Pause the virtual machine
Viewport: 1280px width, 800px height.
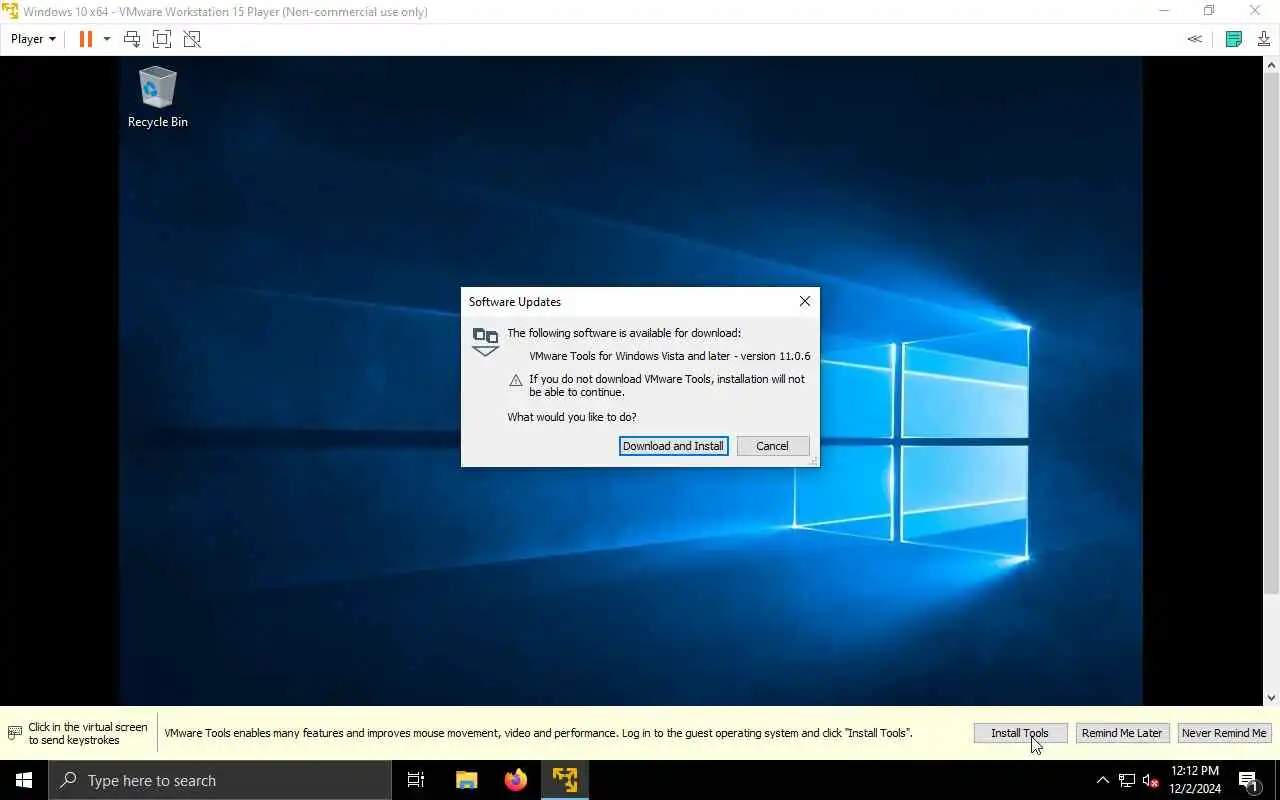[86, 39]
